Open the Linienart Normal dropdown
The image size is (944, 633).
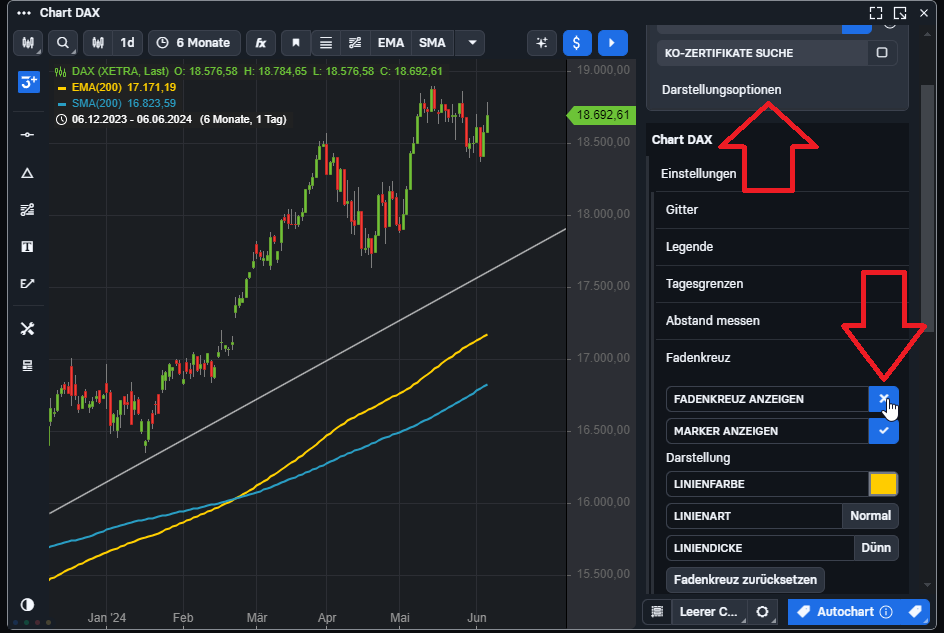(870, 516)
